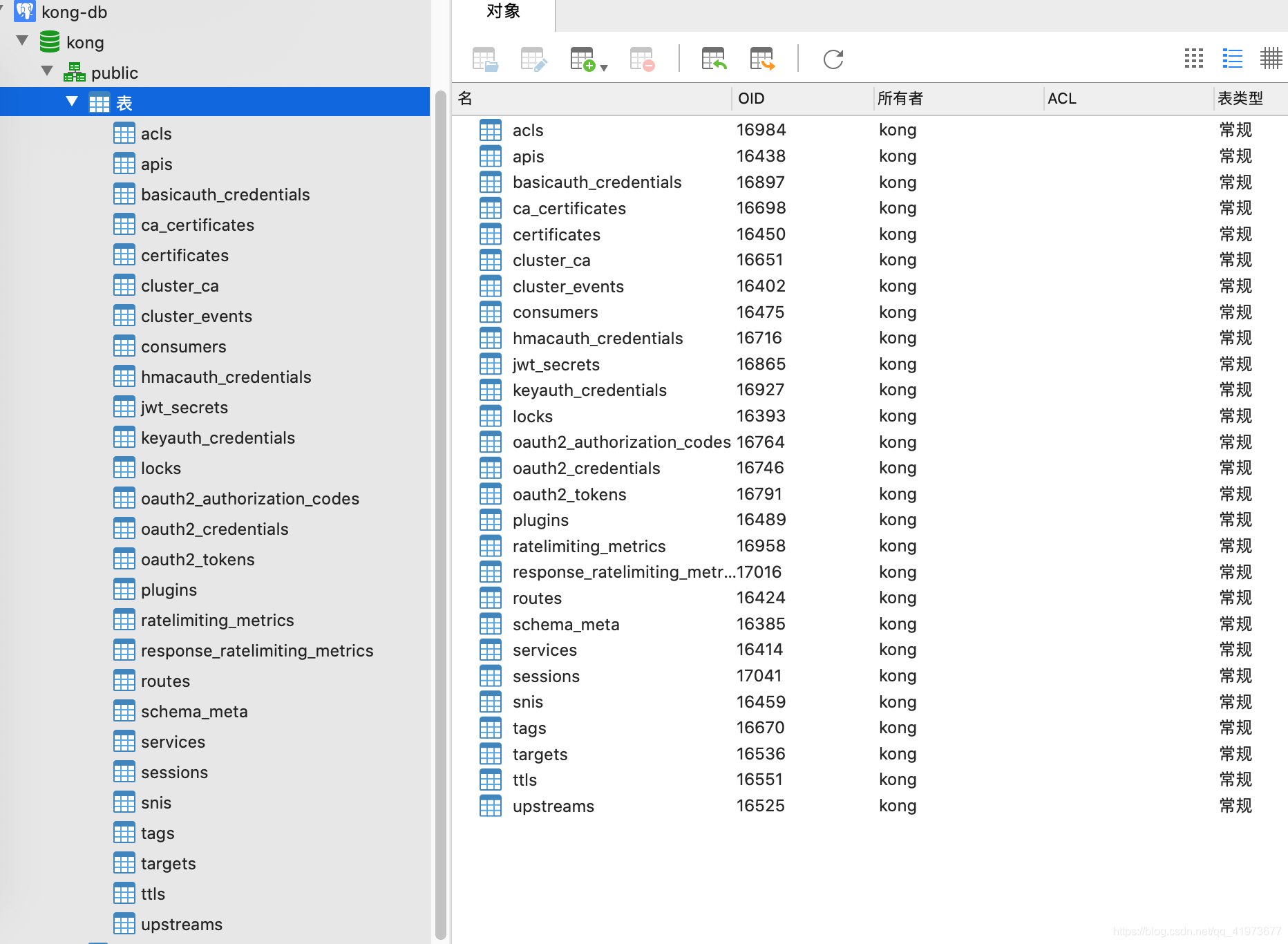Select oauth2_authorization_codes in the sidebar tree
This screenshot has height=944, width=1288.
250,499
